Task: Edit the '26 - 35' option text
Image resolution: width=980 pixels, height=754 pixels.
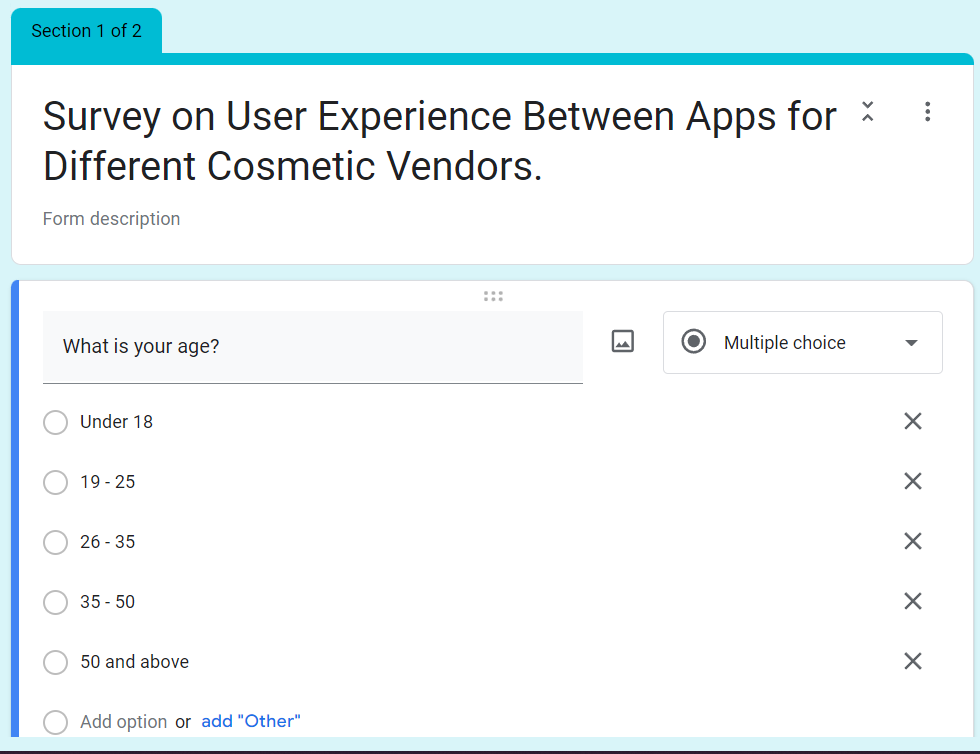Action: (x=108, y=542)
